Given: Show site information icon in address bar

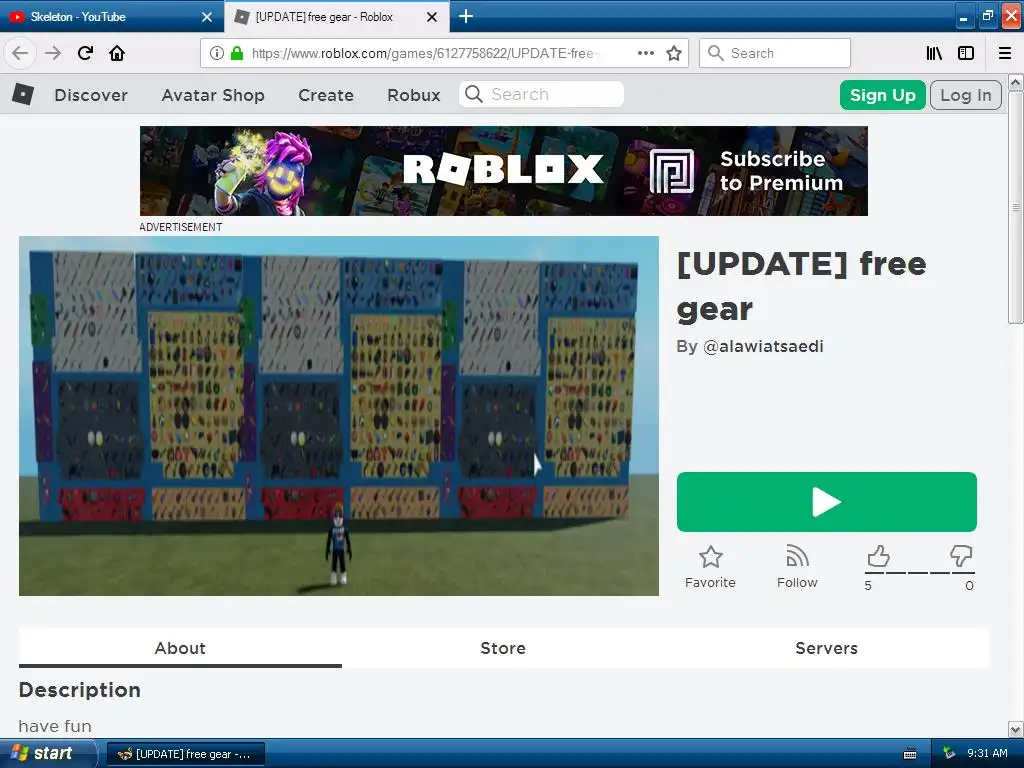Looking at the screenshot, I should coord(217,53).
